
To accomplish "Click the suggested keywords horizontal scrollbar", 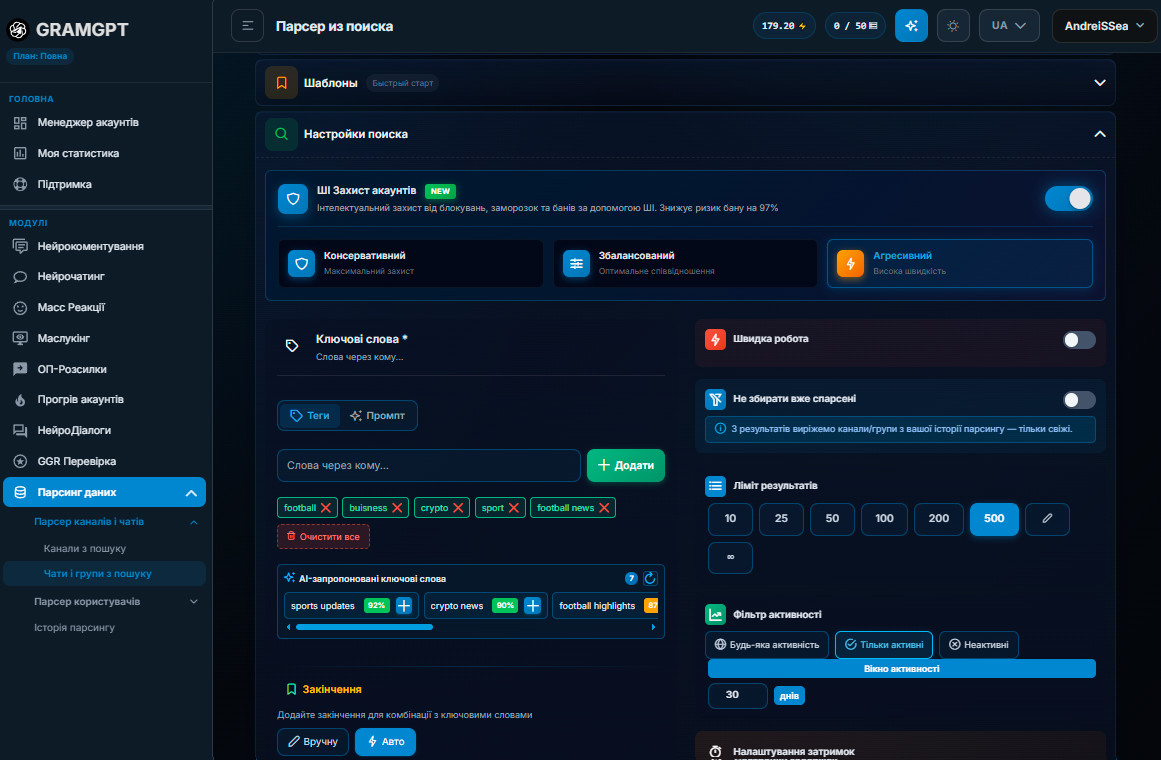I will click(364, 627).
